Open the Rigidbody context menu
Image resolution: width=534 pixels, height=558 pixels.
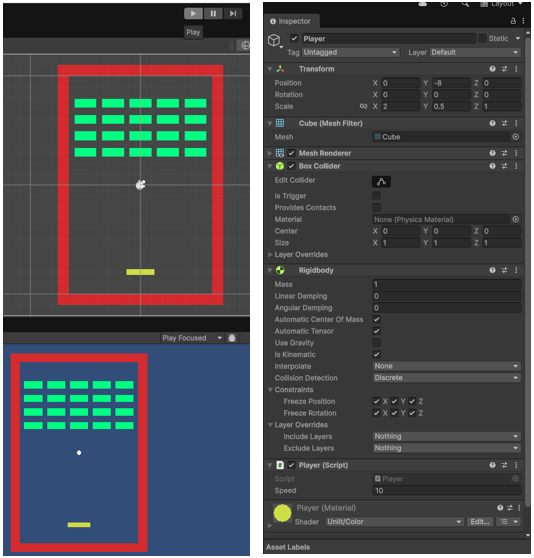pyautogui.click(x=516, y=270)
